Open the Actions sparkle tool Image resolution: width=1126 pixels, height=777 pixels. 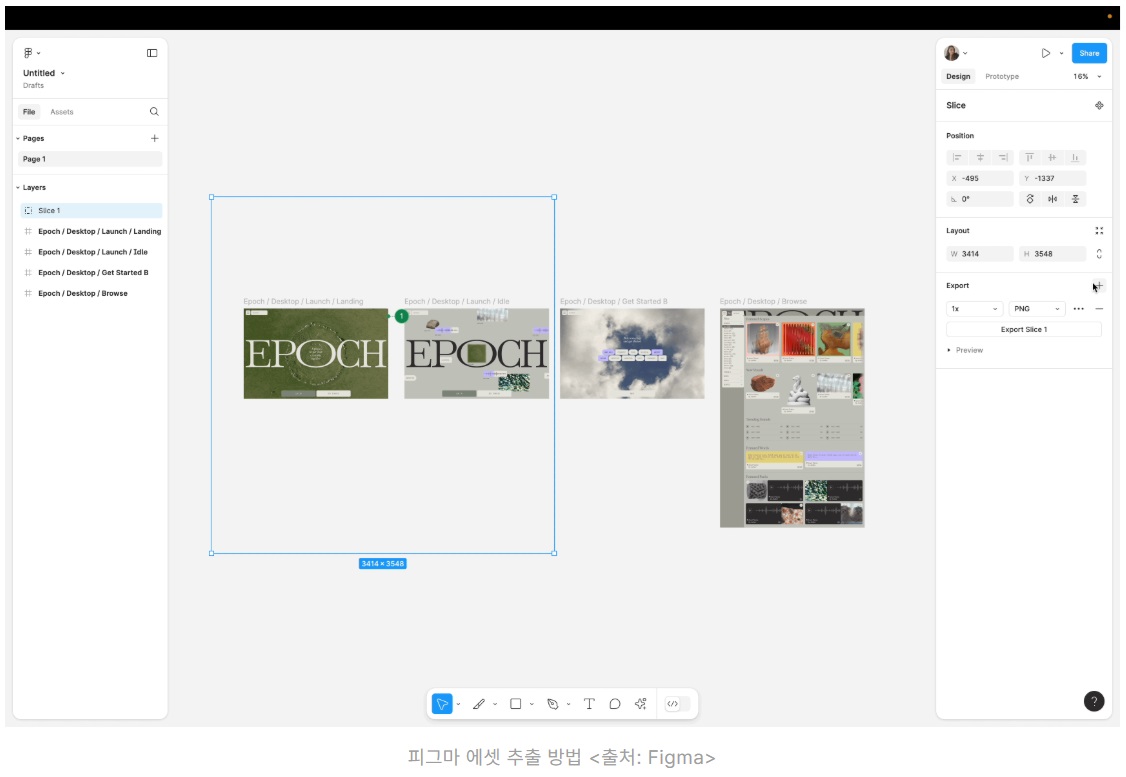(x=641, y=704)
